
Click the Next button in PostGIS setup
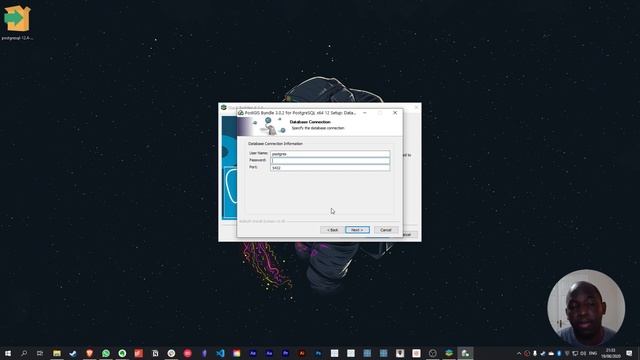pos(357,230)
